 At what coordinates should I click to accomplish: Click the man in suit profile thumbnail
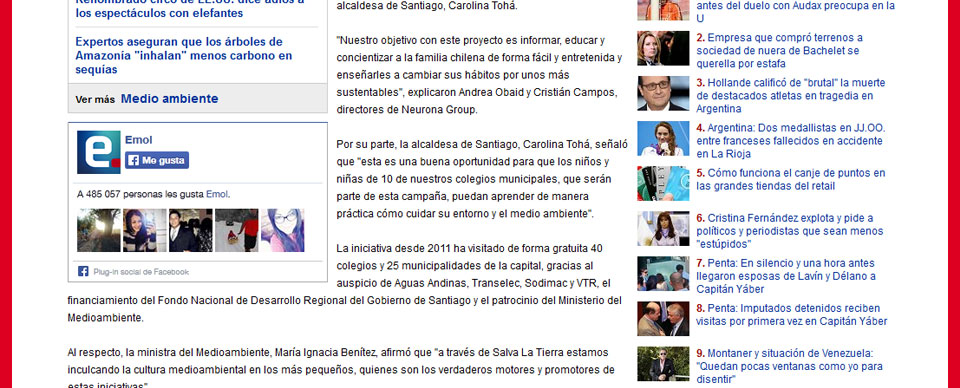tap(190, 230)
